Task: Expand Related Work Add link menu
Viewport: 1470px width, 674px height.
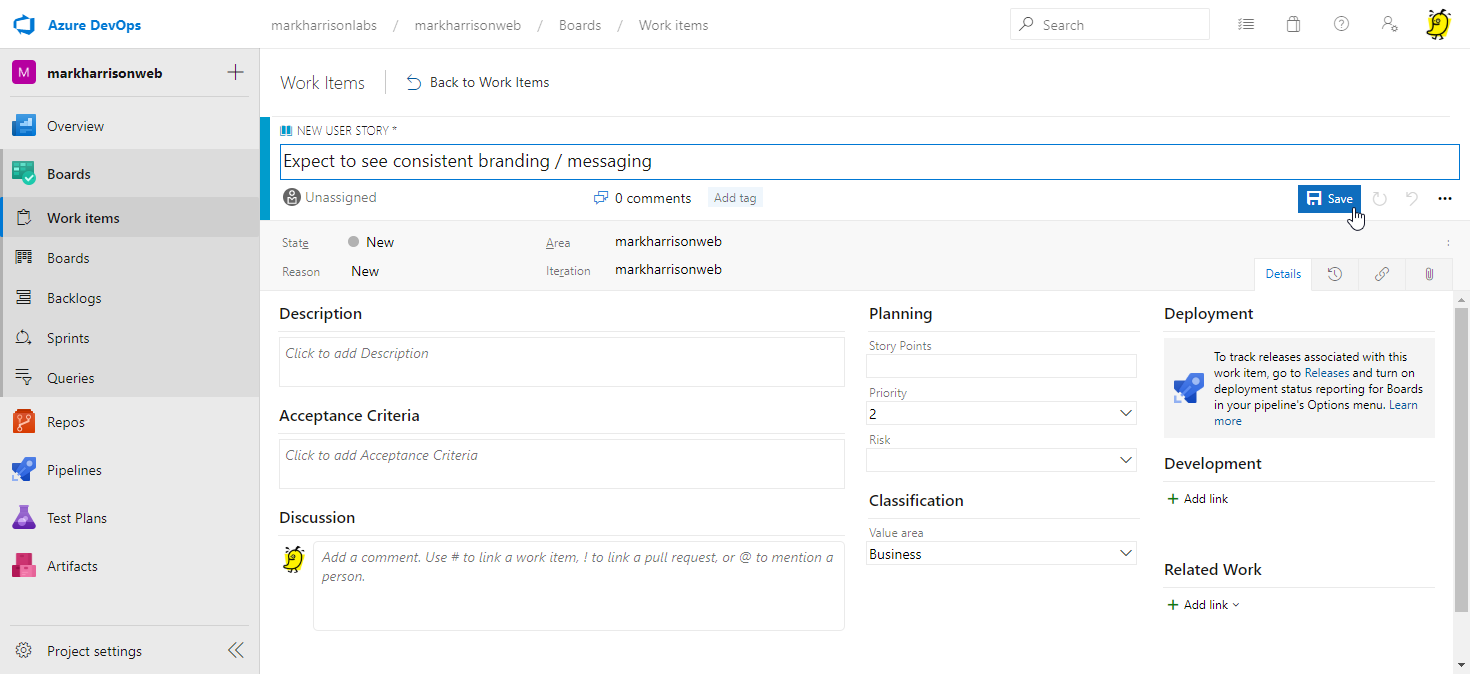Action: [x=1204, y=605]
